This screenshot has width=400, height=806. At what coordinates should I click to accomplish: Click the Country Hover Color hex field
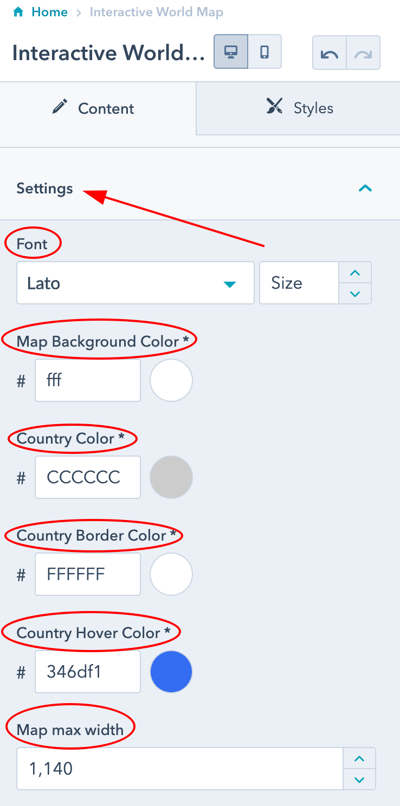click(87, 671)
